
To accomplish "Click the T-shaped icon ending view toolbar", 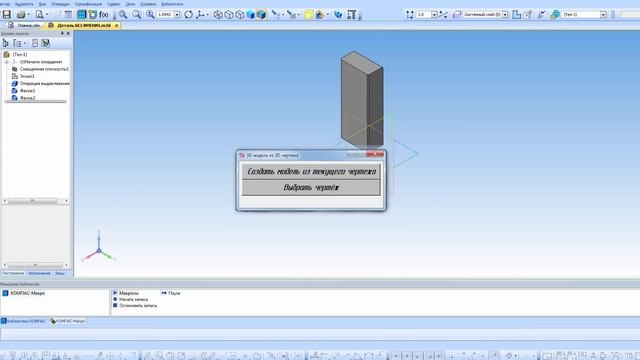I will click(351, 15).
